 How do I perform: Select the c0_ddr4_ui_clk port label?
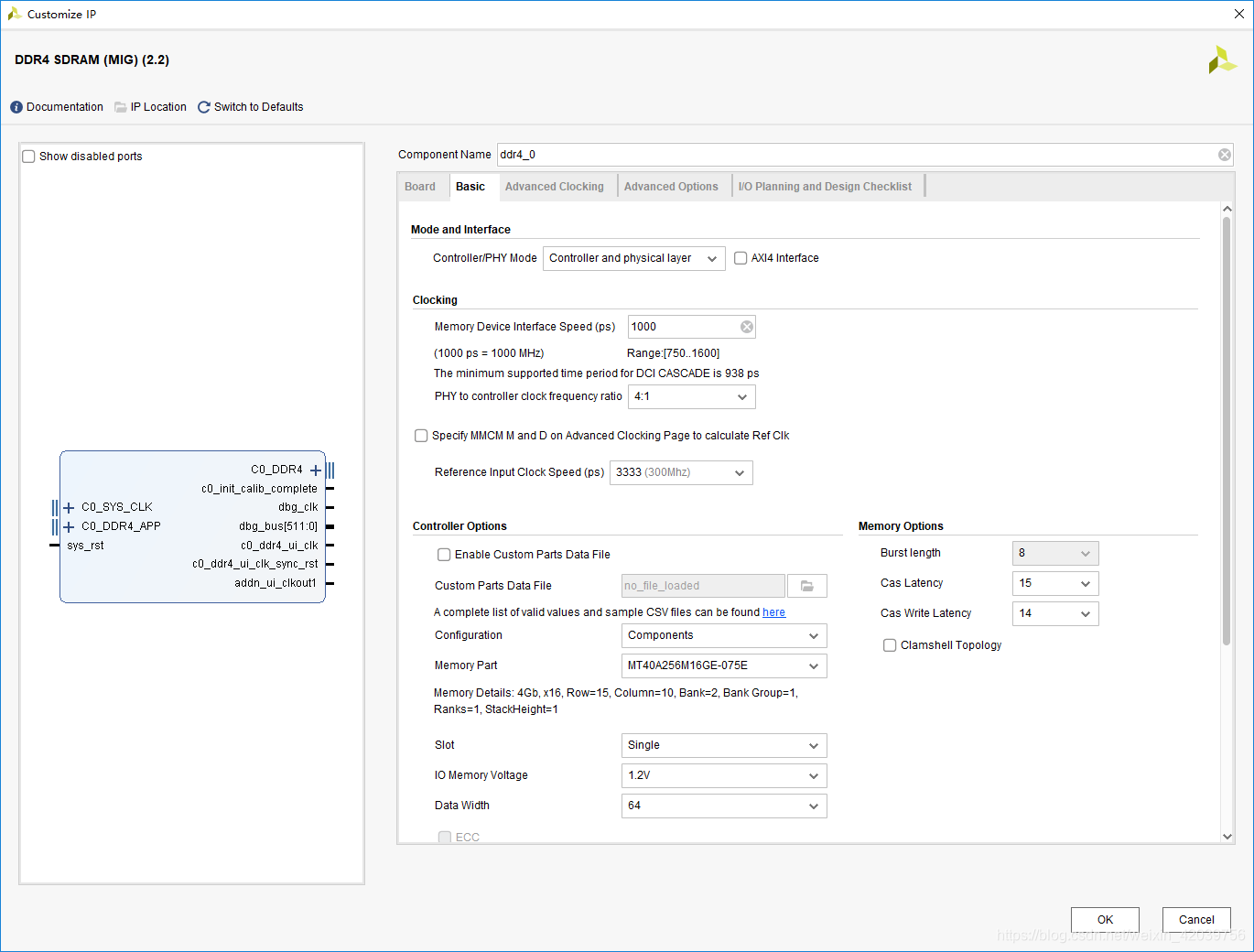pyautogui.click(x=279, y=546)
